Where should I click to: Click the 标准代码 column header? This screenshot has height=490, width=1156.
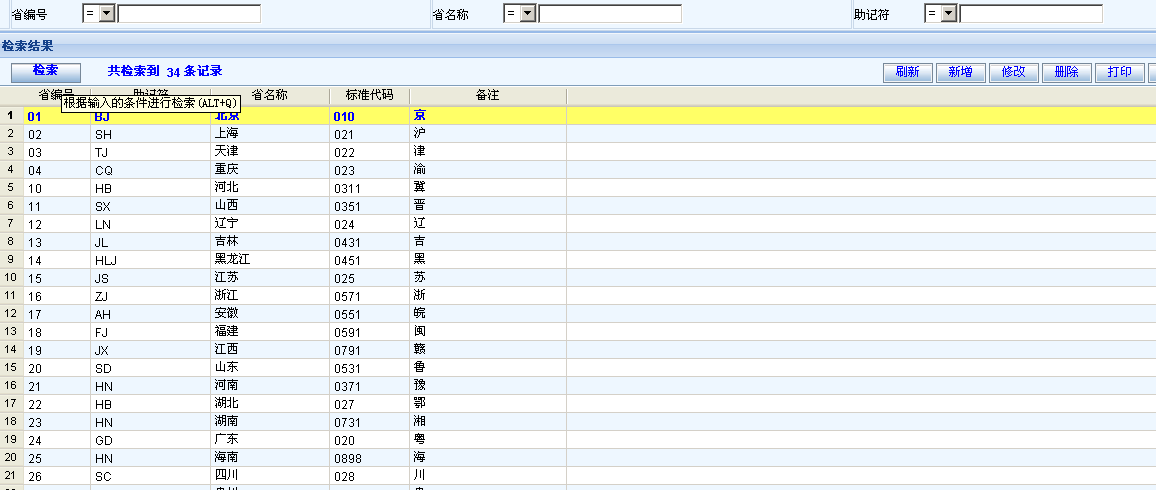click(369, 95)
